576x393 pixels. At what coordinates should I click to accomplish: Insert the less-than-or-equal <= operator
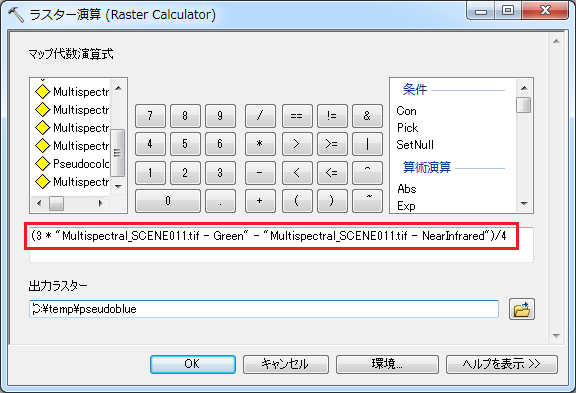(x=332, y=172)
